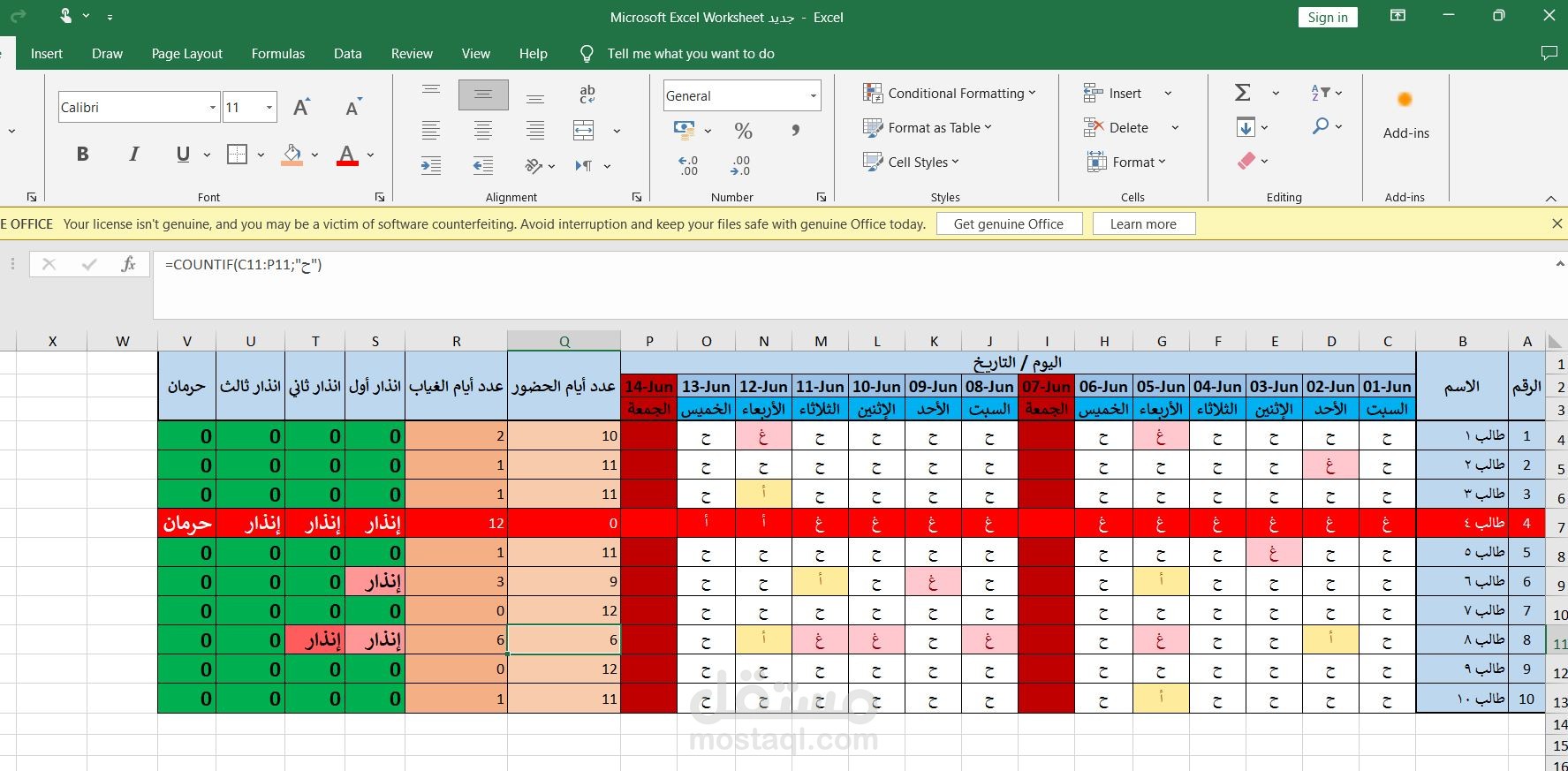1568x771 pixels.
Task: Confirm formula with checkmark icon
Action: (x=88, y=264)
